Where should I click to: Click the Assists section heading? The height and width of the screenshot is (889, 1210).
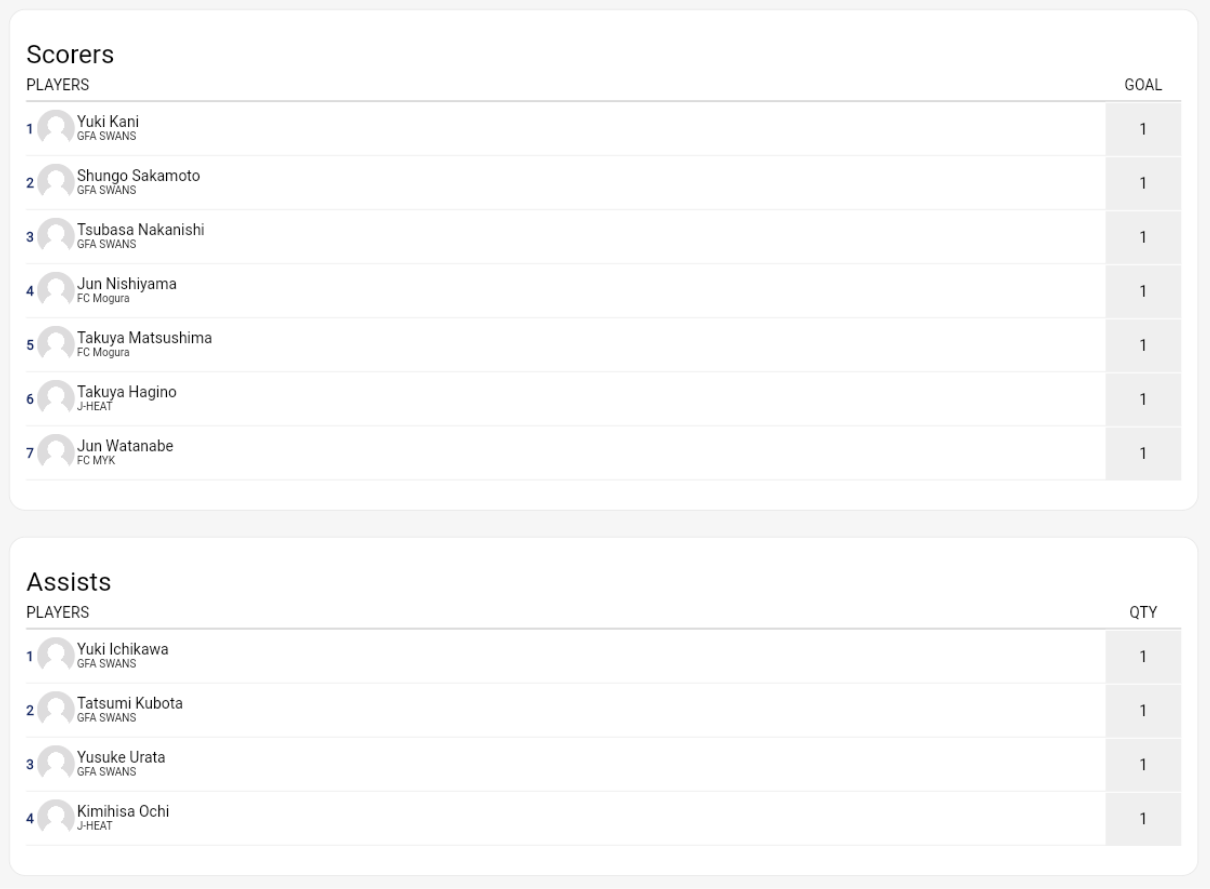68,582
